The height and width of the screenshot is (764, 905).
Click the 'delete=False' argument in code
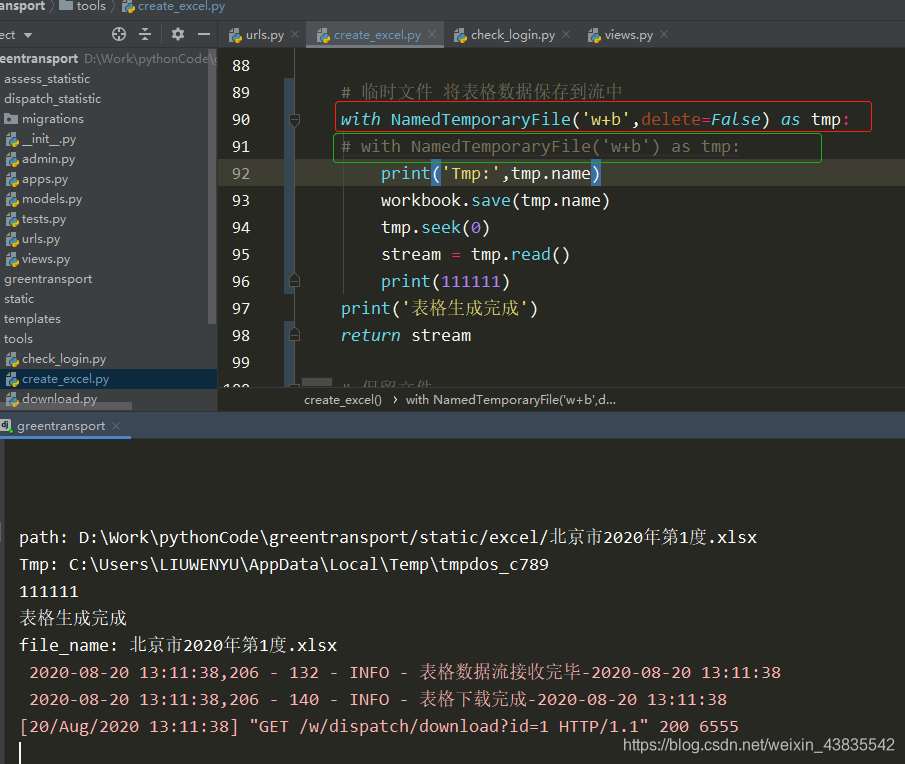(701, 119)
